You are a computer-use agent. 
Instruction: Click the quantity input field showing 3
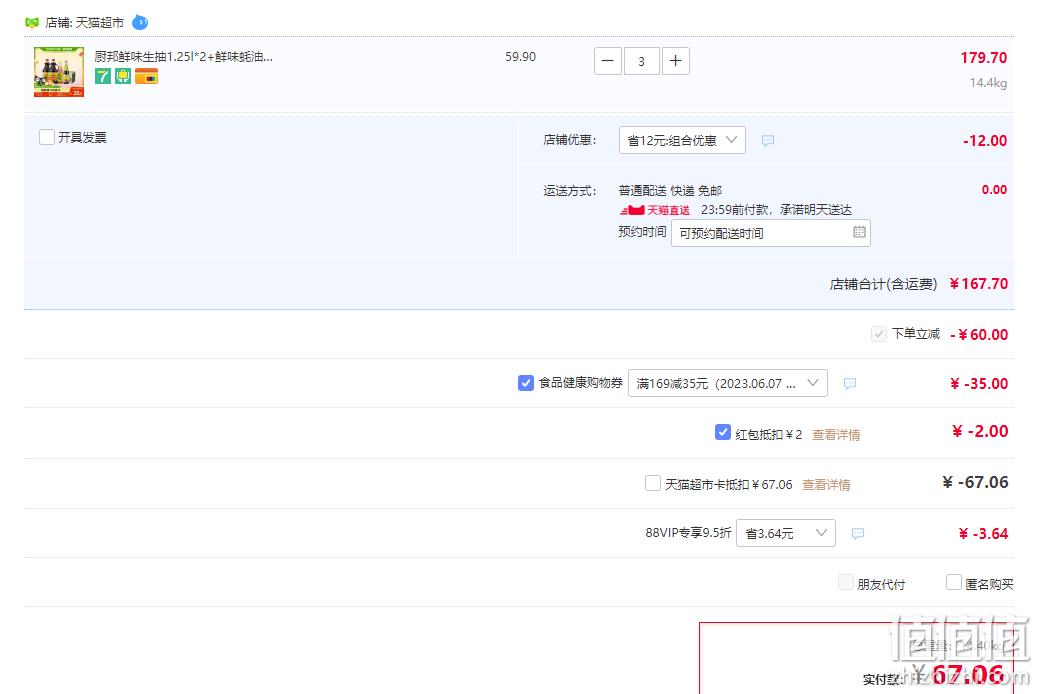641,61
